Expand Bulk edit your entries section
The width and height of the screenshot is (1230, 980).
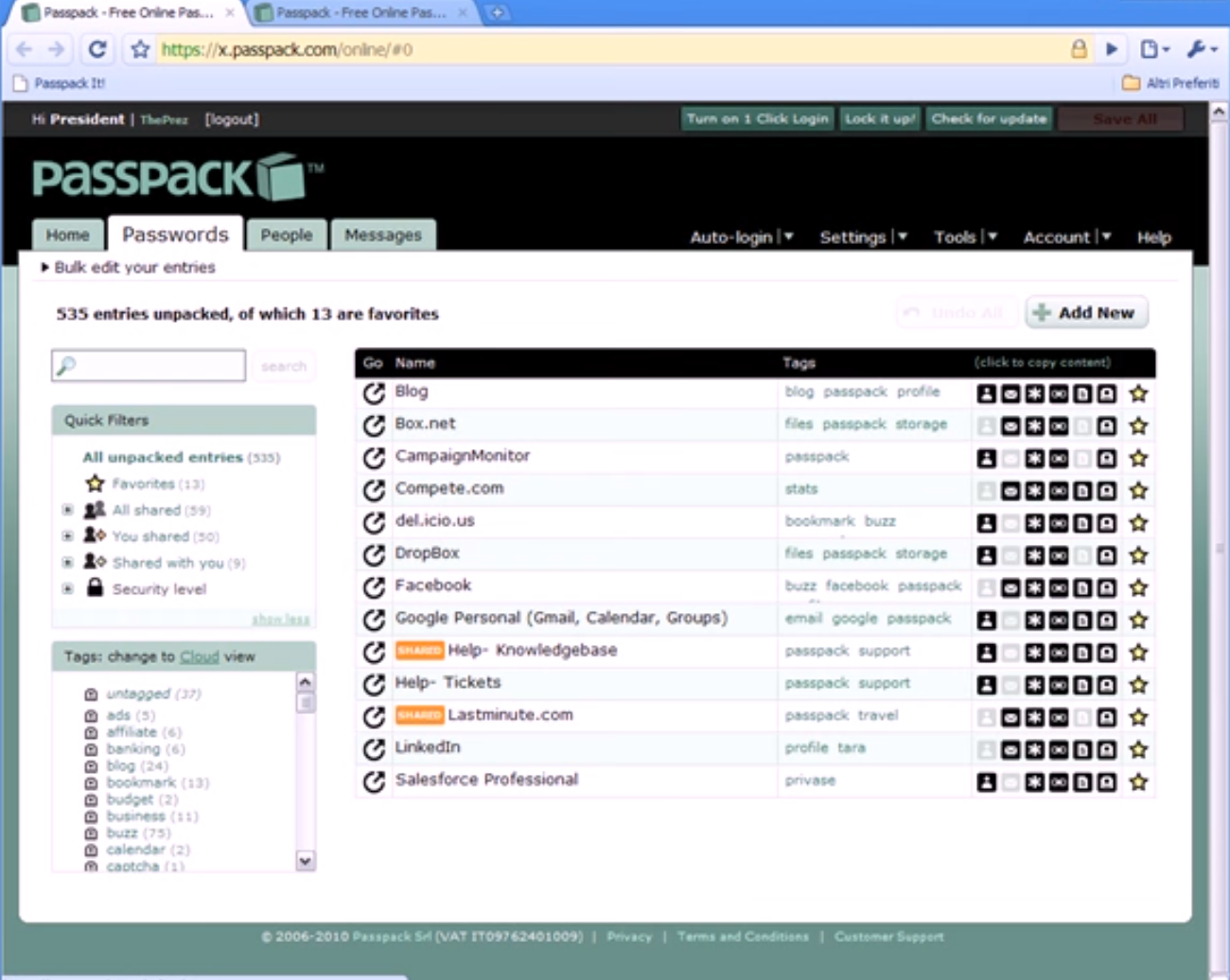[44, 268]
